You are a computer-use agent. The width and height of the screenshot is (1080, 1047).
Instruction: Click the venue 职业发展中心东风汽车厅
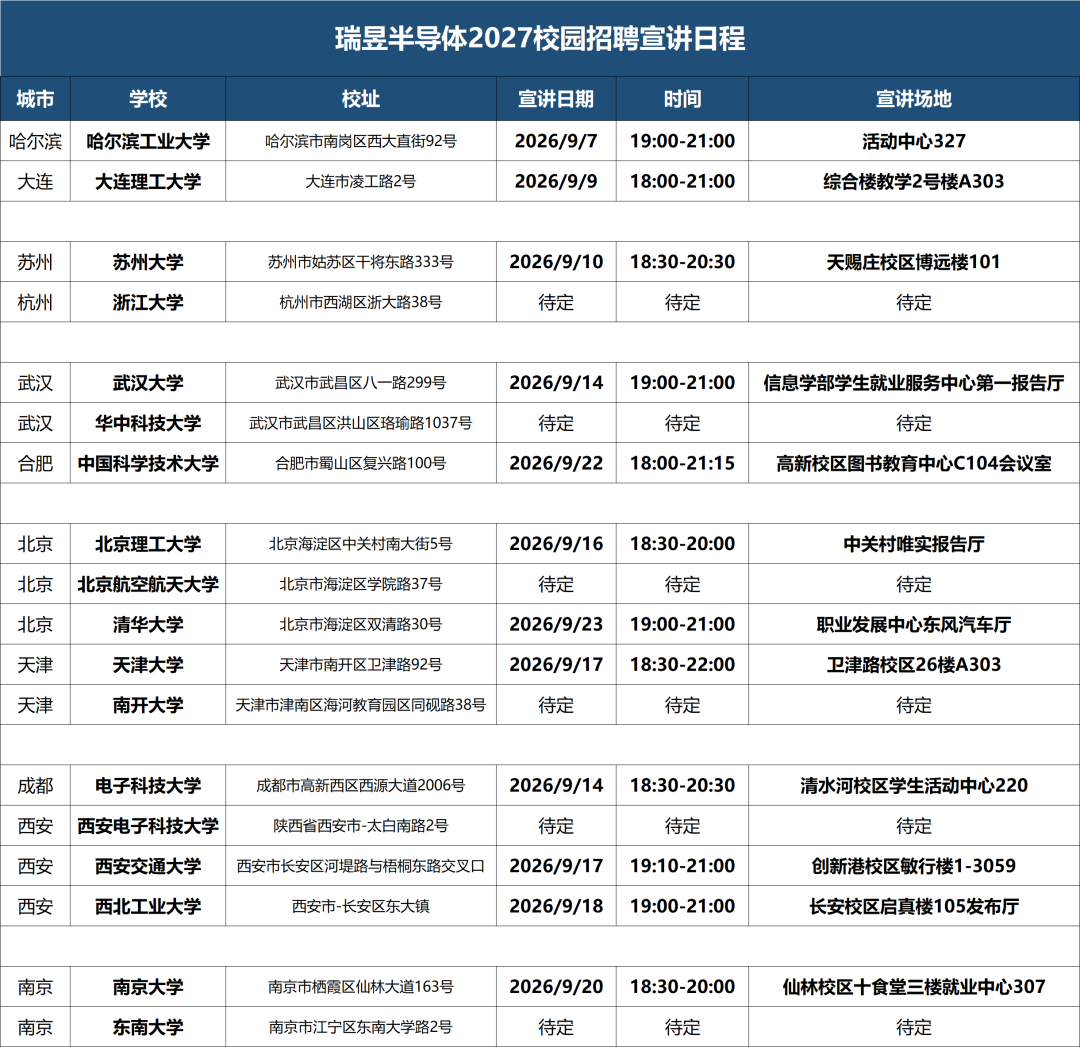[x=914, y=625]
